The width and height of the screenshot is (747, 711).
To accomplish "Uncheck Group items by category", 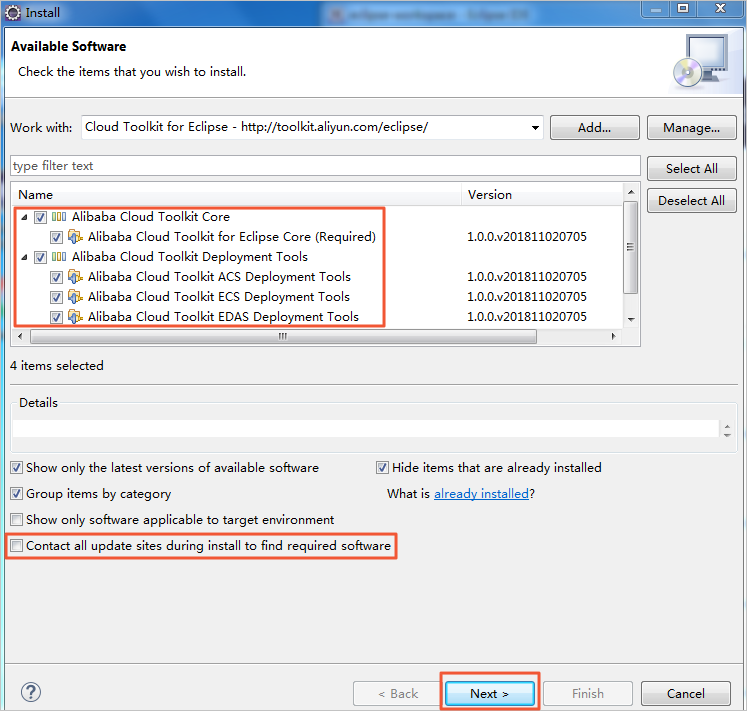I will 16,494.
